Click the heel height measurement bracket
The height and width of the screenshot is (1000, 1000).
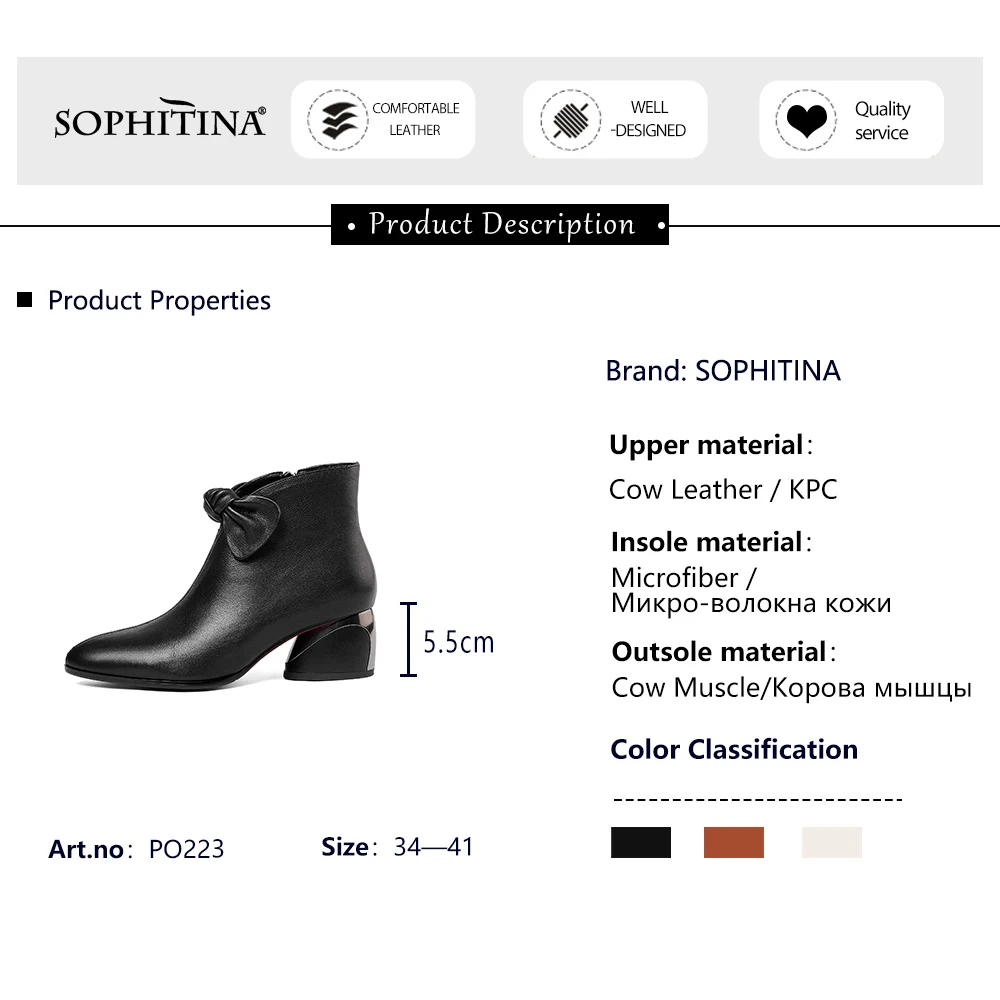[408, 639]
